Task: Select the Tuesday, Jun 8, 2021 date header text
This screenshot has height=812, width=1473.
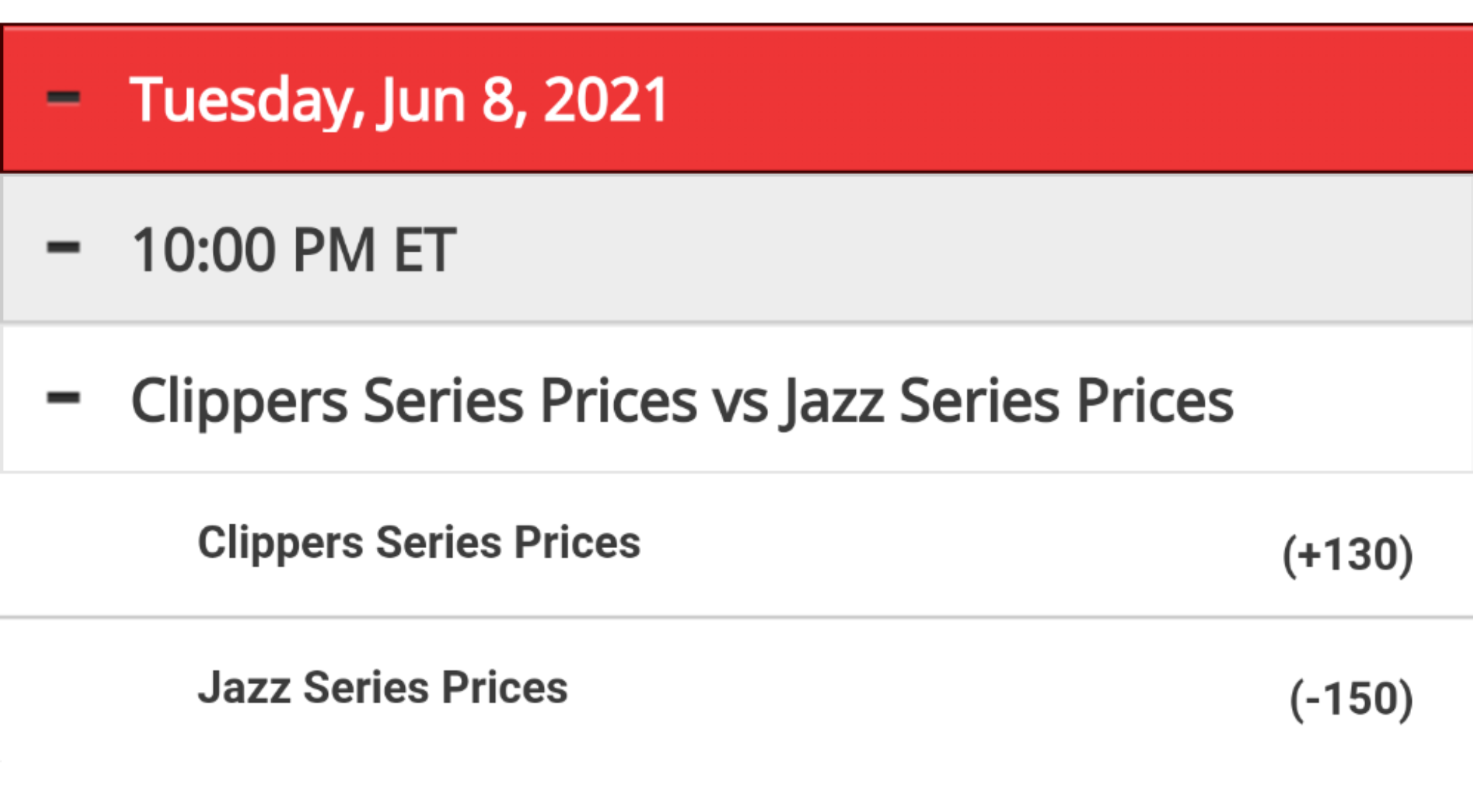Action: [x=399, y=101]
